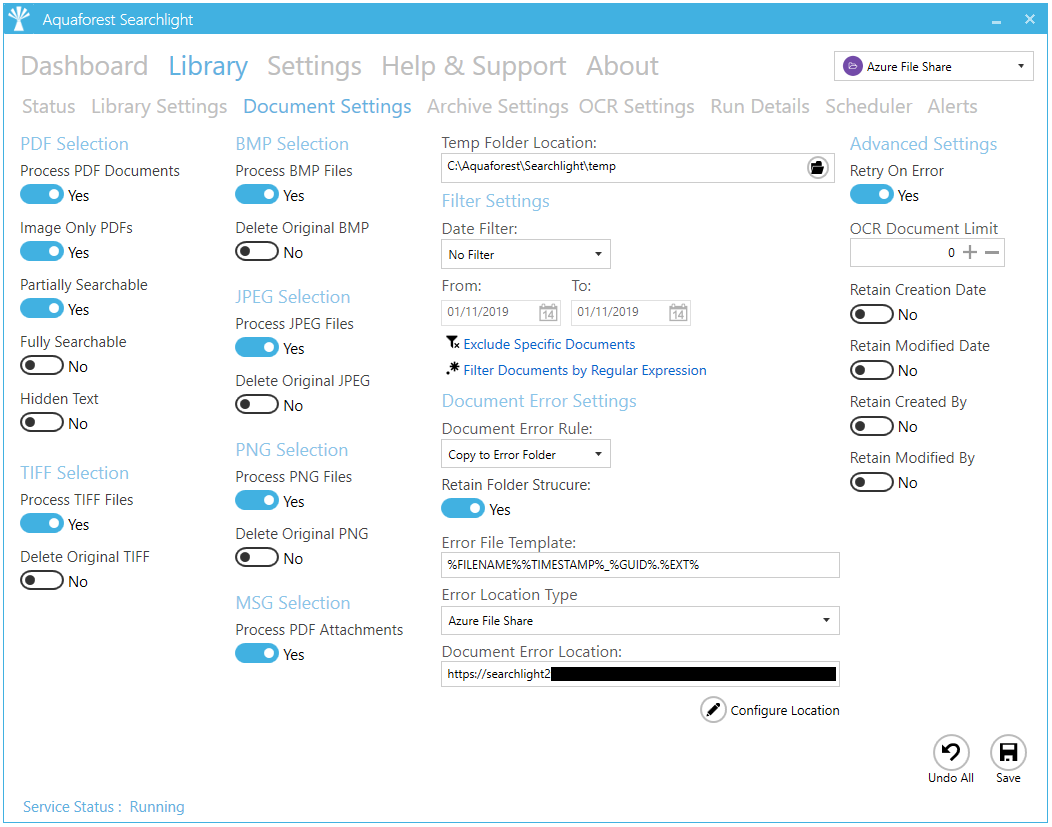Switch to the OCR Settings tab
Image resolution: width=1052 pixels, height=827 pixels.
(636, 107)
